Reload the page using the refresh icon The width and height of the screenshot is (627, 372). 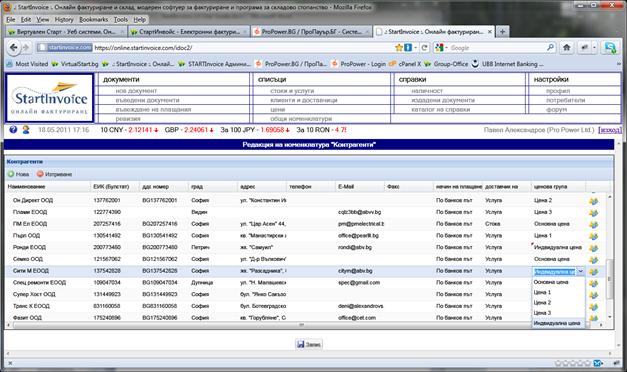(424, 48)
